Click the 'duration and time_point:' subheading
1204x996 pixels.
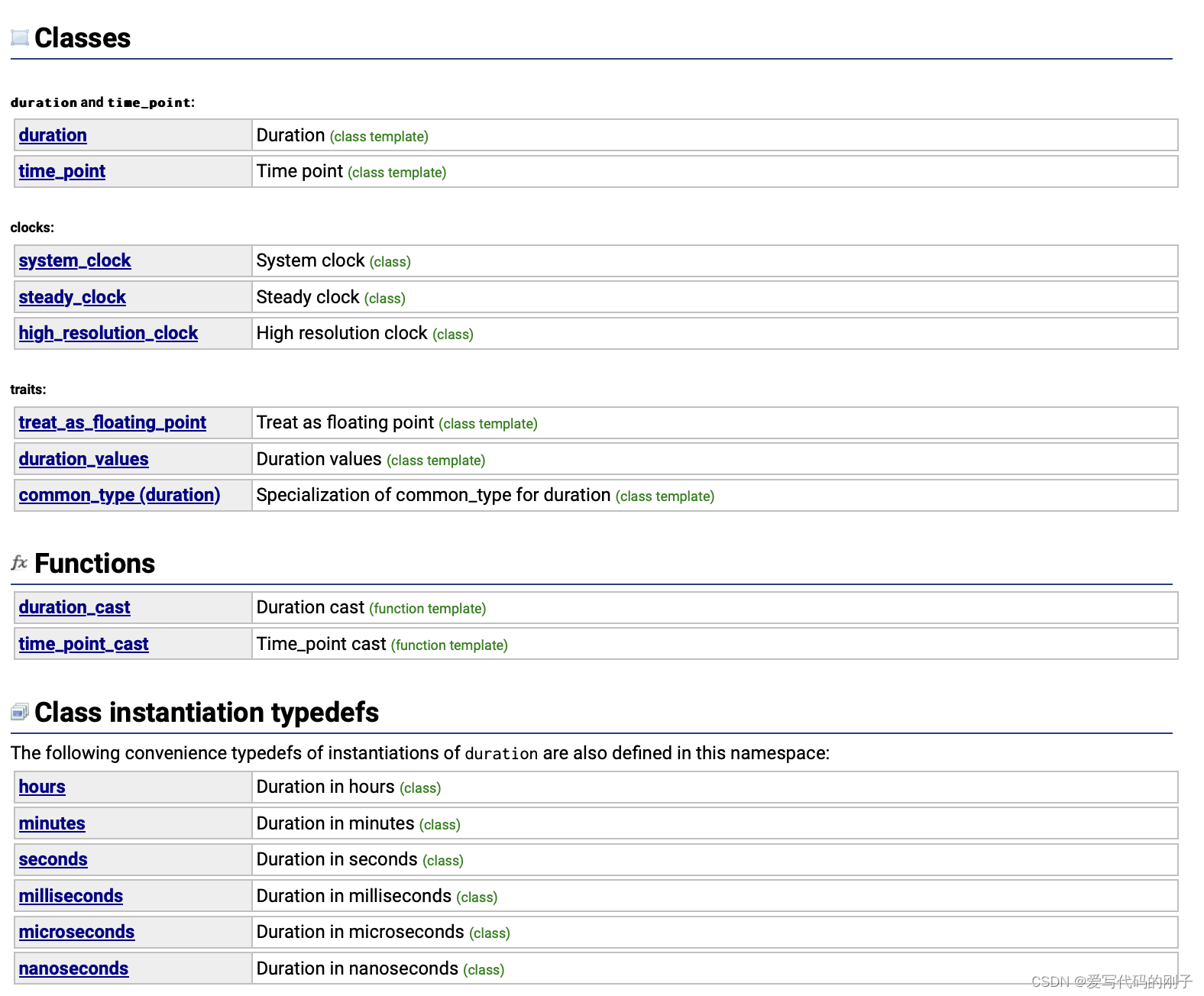point(103,102)
